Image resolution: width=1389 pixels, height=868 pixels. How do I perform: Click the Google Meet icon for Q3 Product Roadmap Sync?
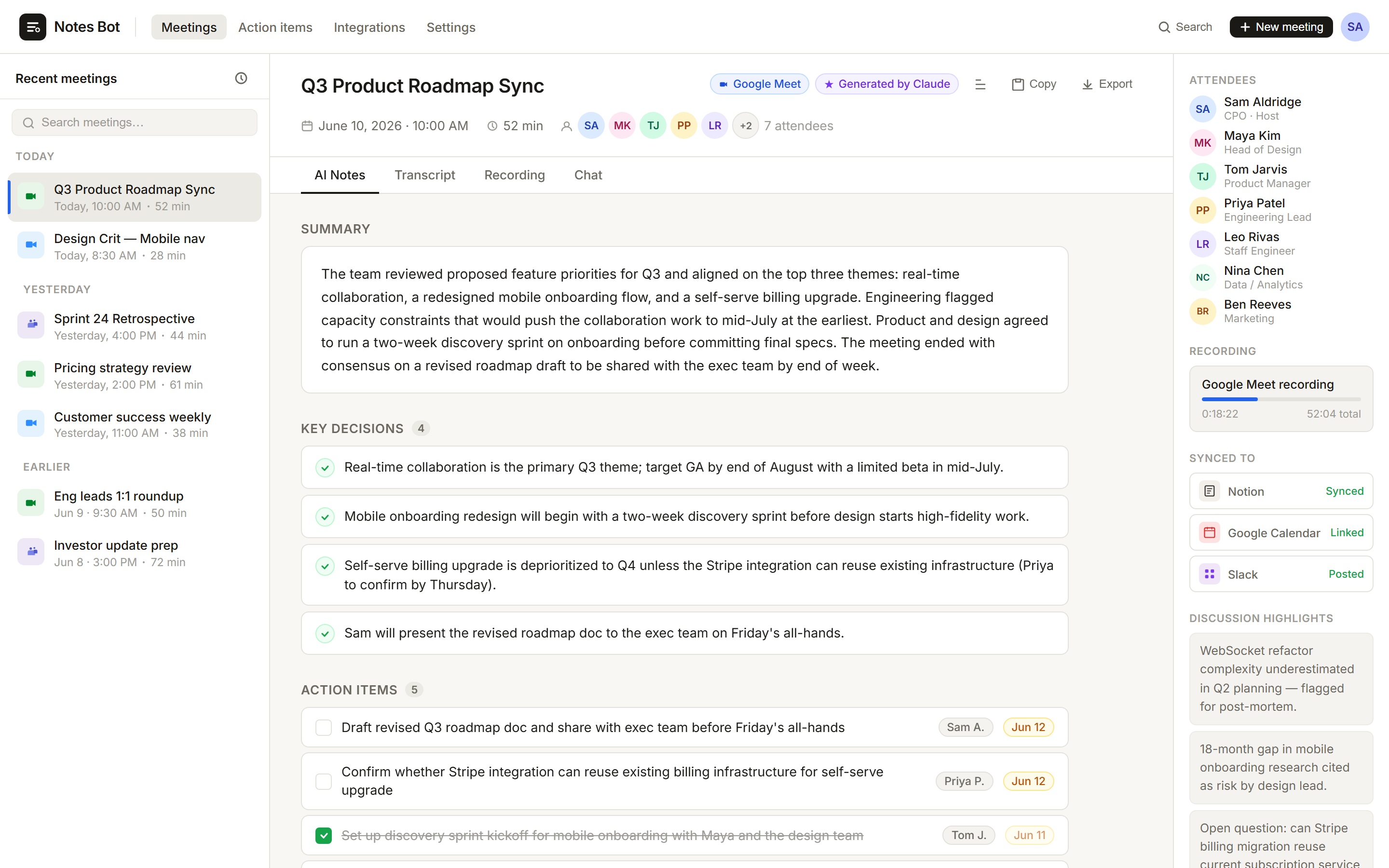click(31, 196)
